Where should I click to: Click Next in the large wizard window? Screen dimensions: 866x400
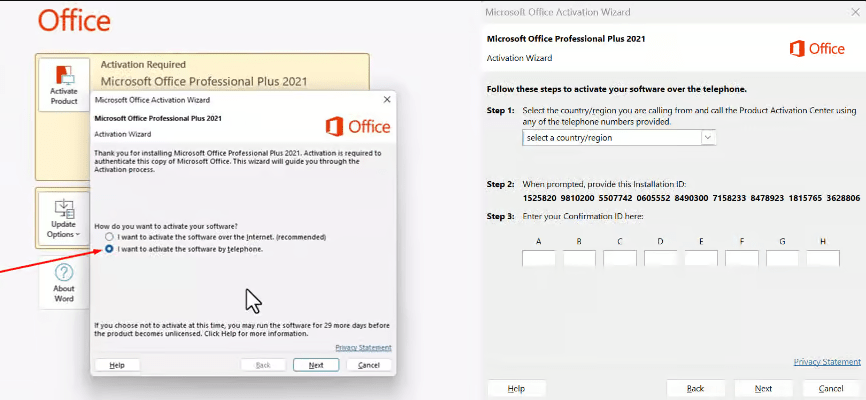coord(763,388)
